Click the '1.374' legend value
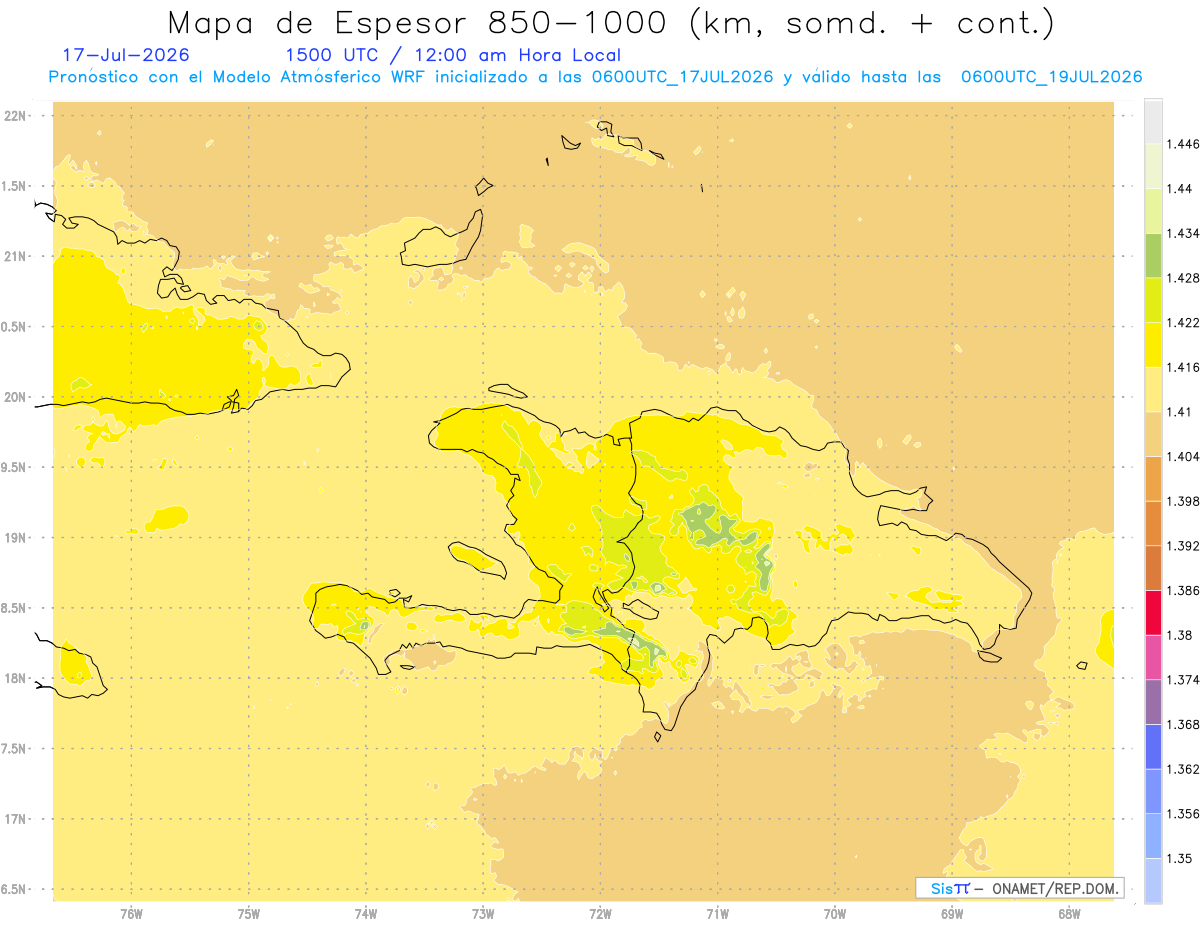Screen dimensions: 1200x927 (1185, 679)
